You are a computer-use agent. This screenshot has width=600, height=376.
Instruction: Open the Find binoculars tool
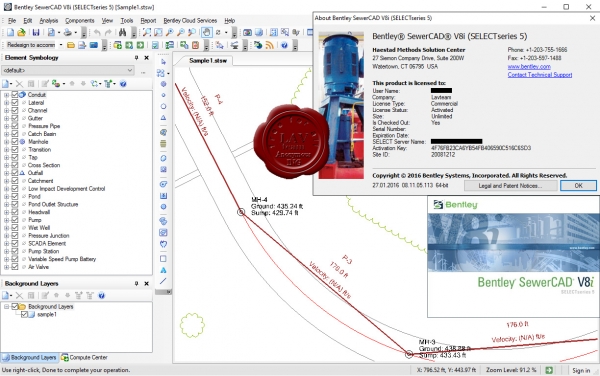[122, 33]
